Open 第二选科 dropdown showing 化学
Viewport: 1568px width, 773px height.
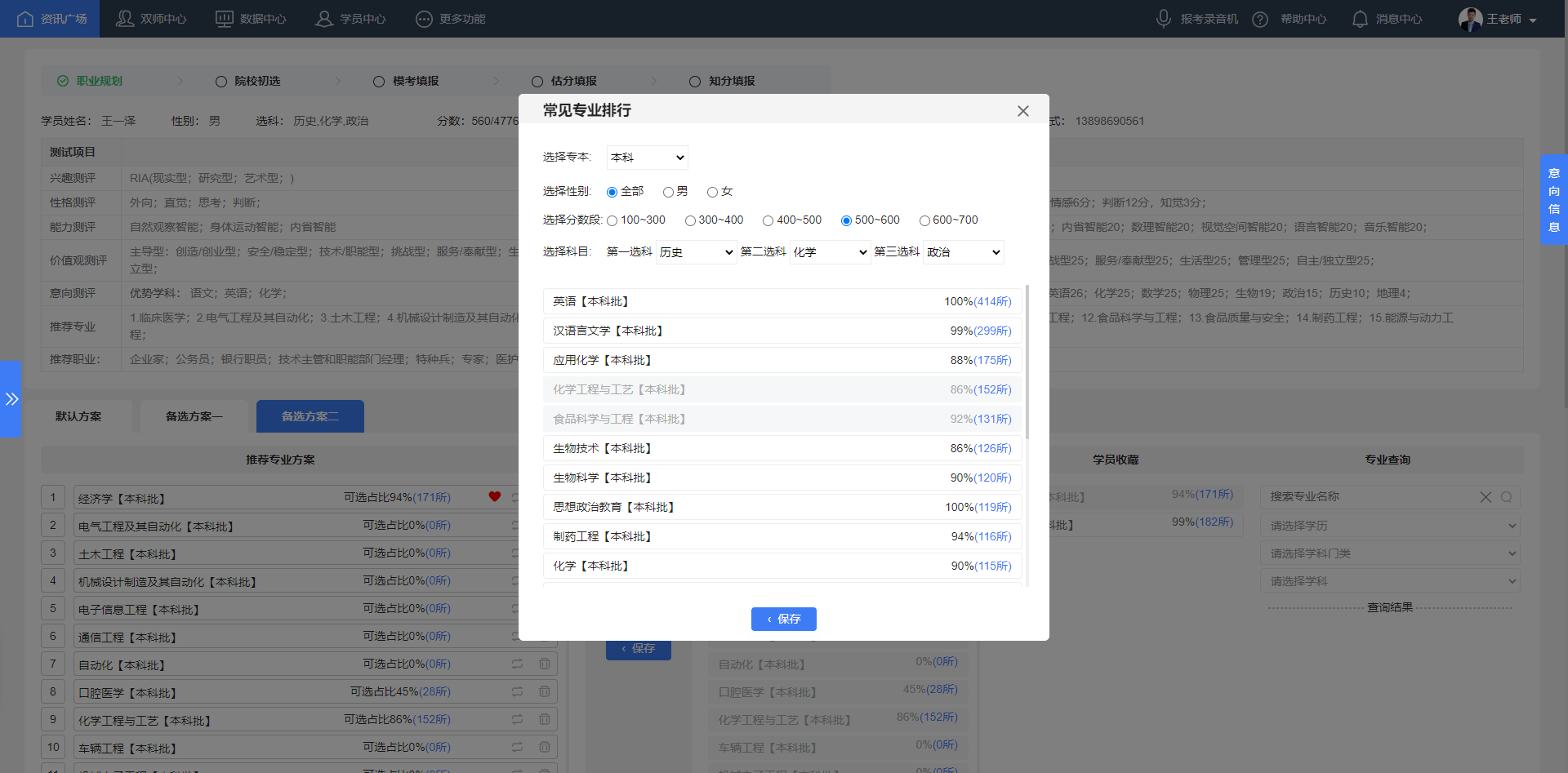pyautogui.click(x=831, y=252)
